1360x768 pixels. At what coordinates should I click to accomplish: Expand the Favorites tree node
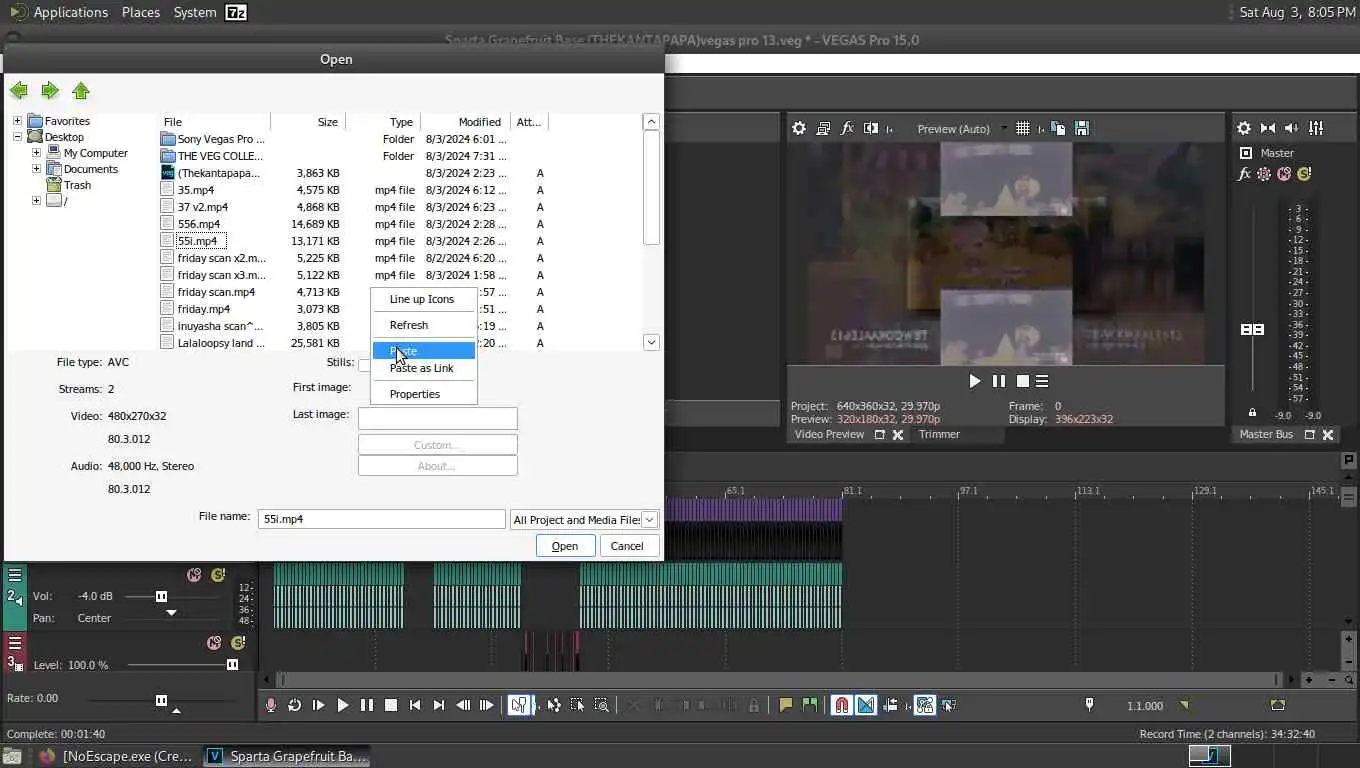tap(17, 121)
